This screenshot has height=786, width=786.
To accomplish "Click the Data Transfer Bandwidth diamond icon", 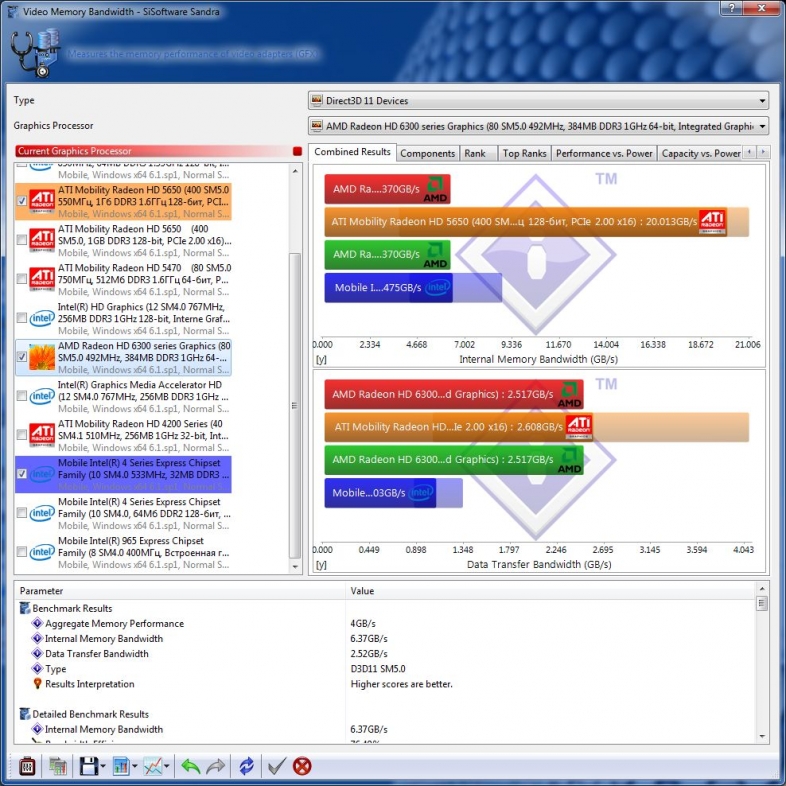I will tap(37, 653).
